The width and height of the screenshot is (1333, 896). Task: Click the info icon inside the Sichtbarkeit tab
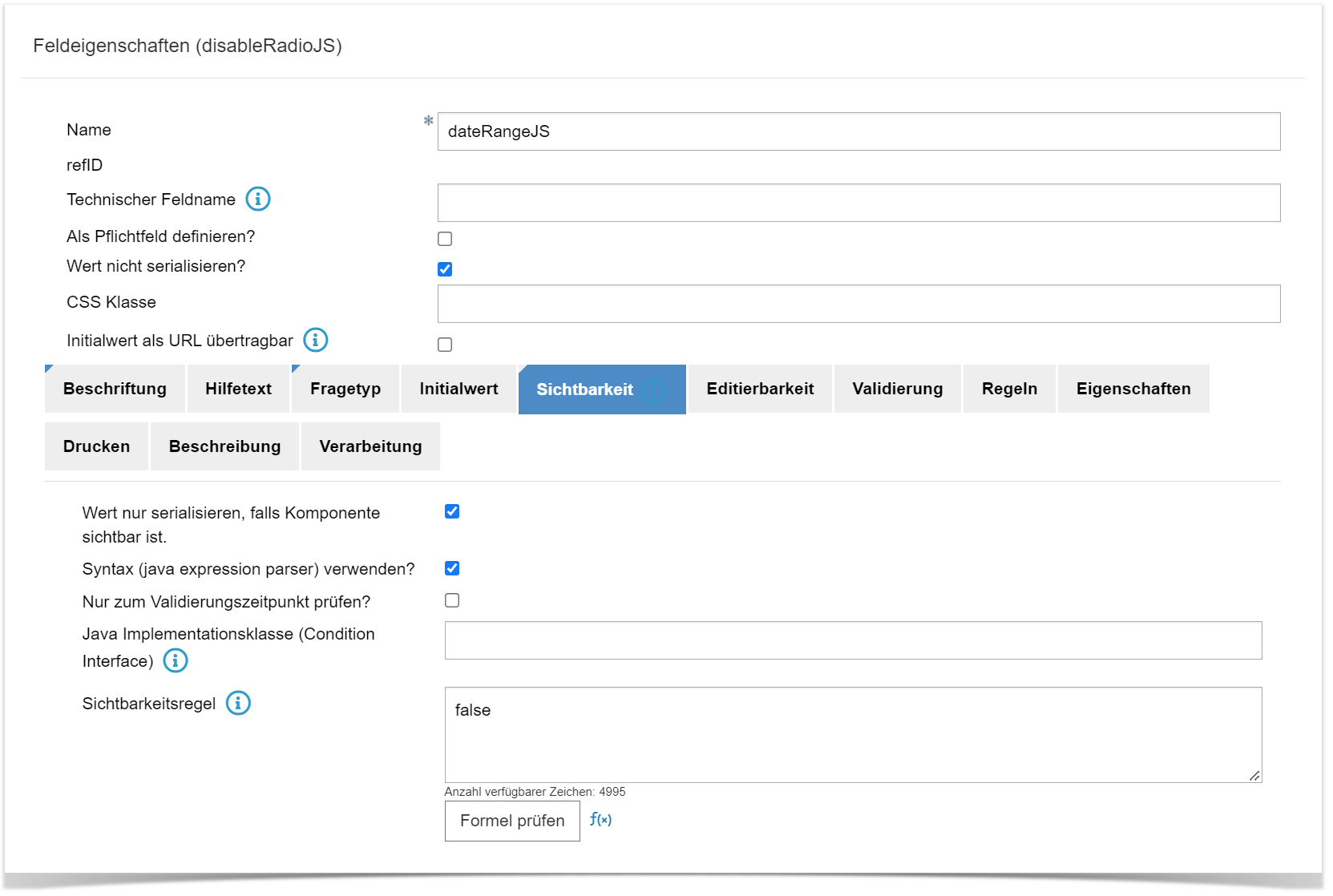point(653,389)
